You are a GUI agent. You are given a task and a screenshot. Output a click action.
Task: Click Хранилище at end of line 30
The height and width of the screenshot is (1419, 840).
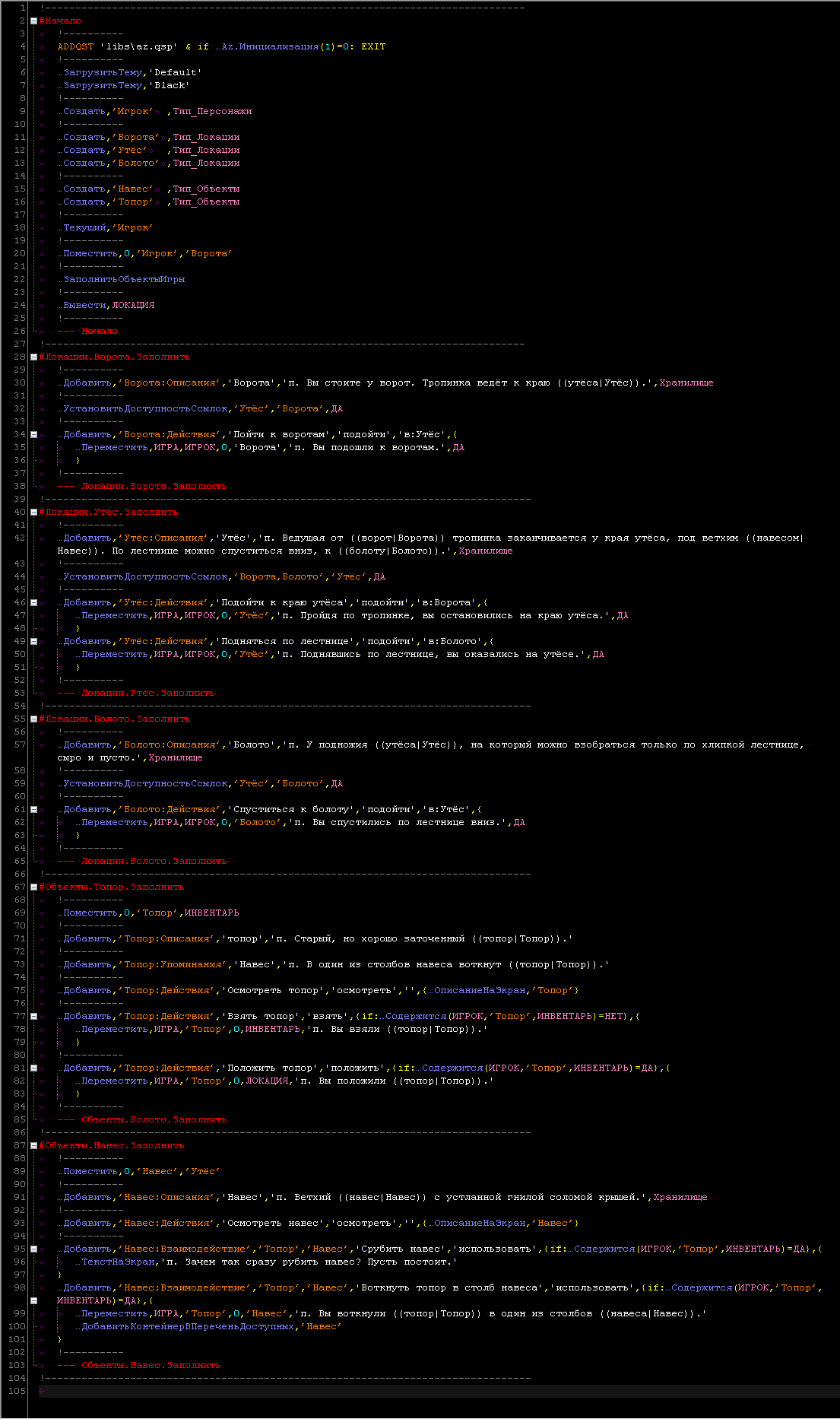[x=686, y=383]
